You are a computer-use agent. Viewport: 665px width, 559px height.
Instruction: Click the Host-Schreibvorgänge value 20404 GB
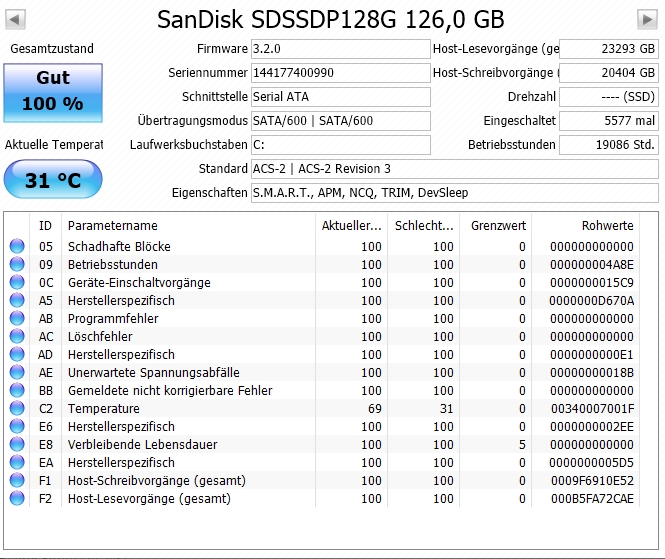pos(609,73)
